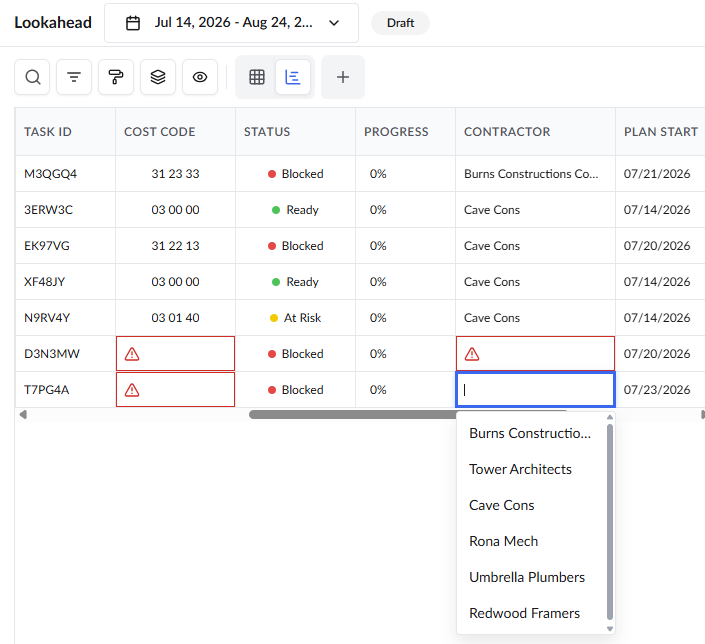
Task: Click Blocked status of M3QGQ4
Action: pyautogui.click(x=295, y=174)
